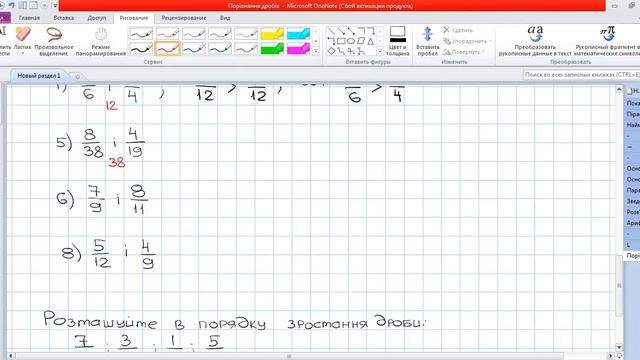Insert a triangle shape
The height and width of the screenshot is (360, 640).
tap(371, 41)
